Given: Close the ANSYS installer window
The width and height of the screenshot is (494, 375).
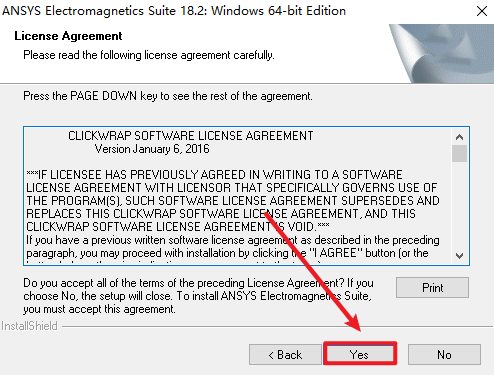Looking at the screenshot, I should 482,11.
